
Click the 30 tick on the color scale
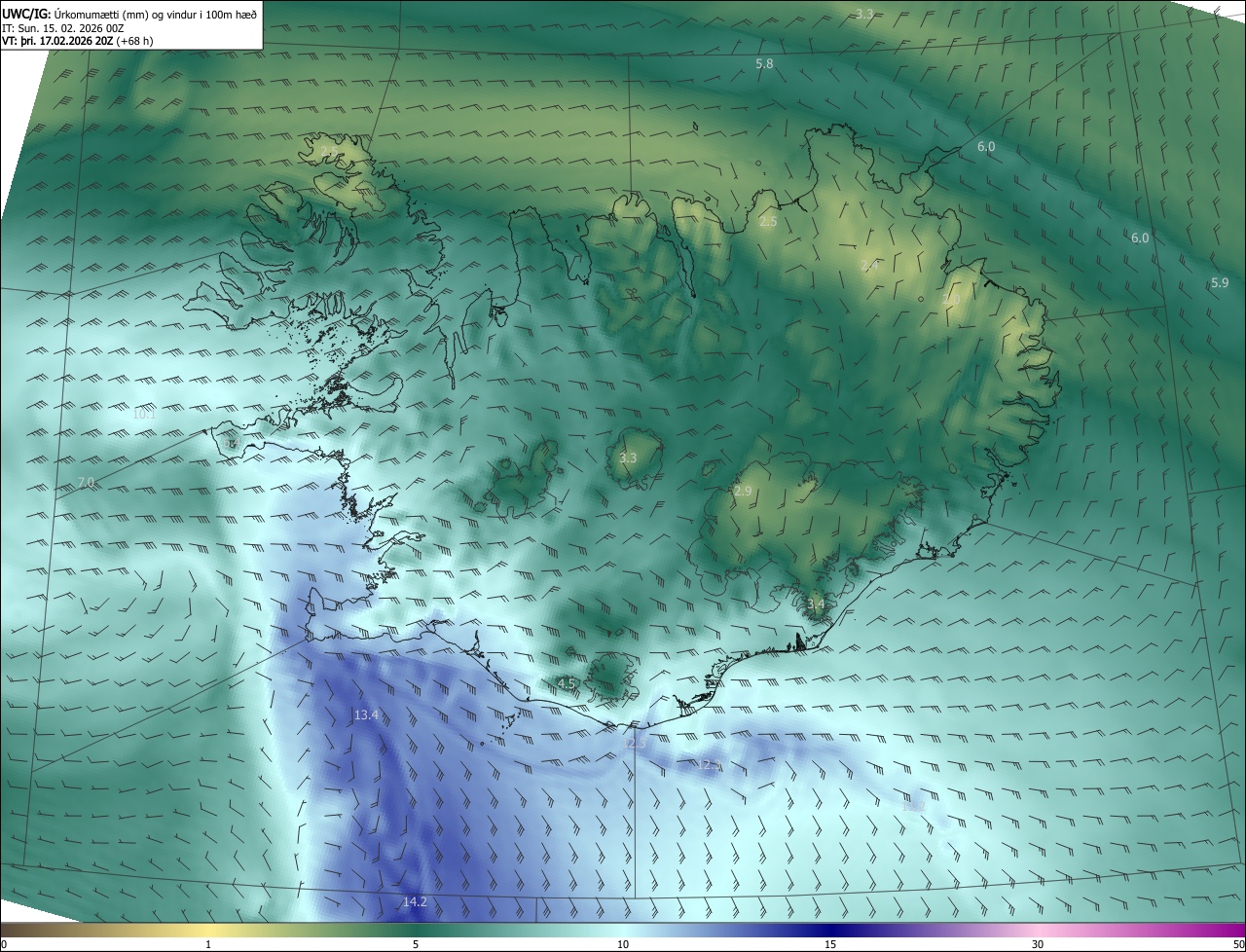coord(1038,944)
